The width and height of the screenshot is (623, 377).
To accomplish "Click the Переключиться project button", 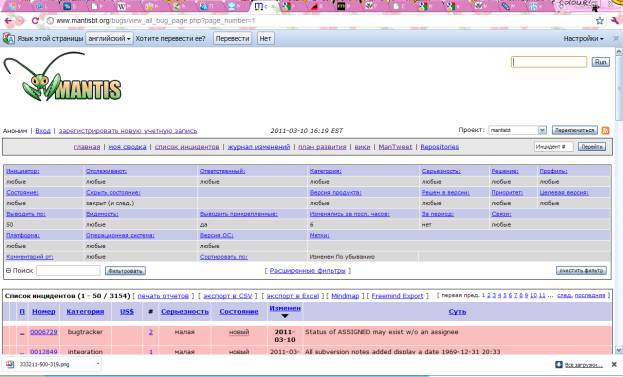I will tap(575, 130).
